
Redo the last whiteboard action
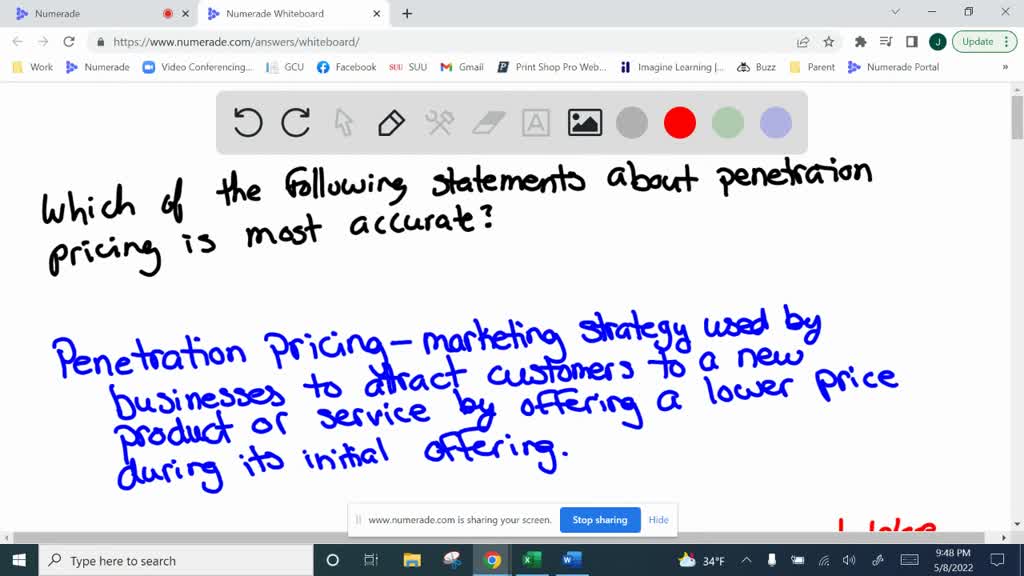click(296, 123)
